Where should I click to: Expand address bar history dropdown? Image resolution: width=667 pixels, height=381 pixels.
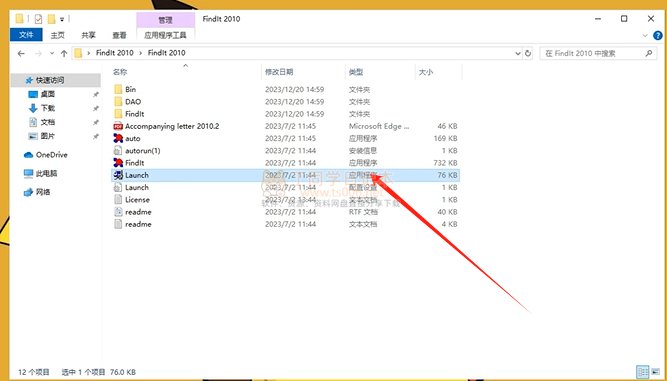(518, 54)
